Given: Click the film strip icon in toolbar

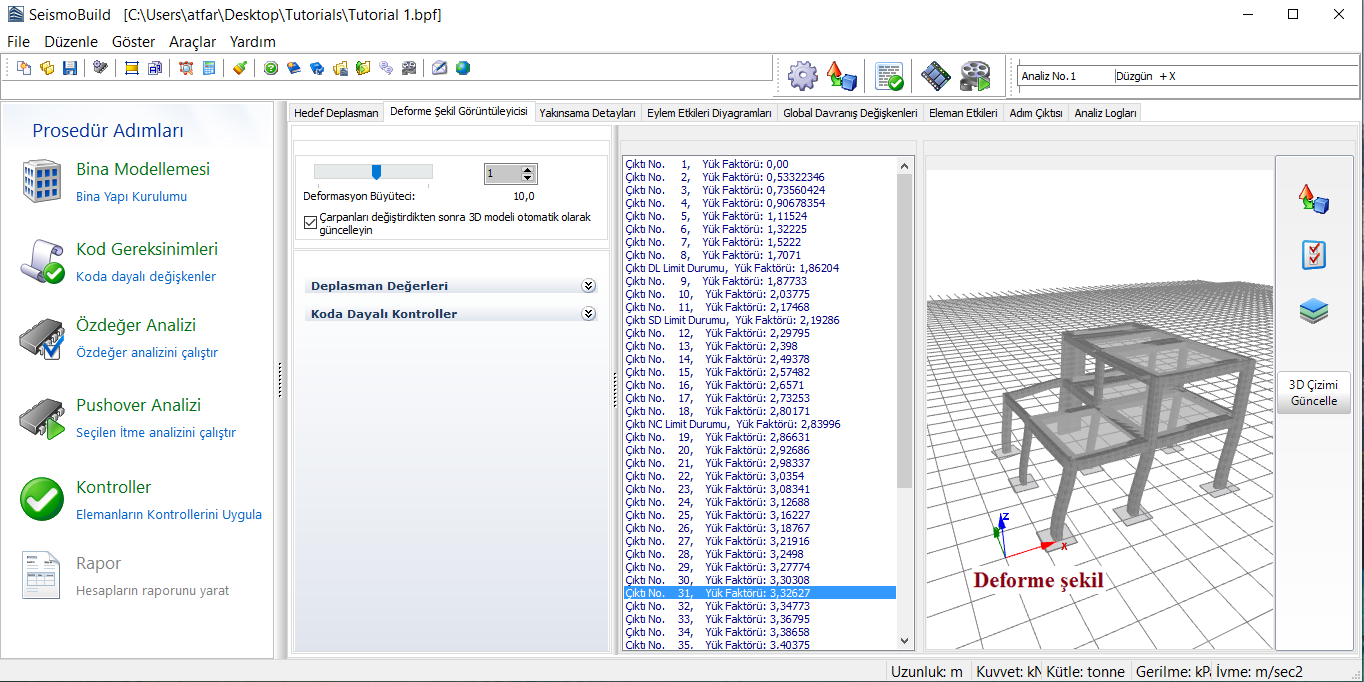Looking at the screenshot, I should (935, 76).
